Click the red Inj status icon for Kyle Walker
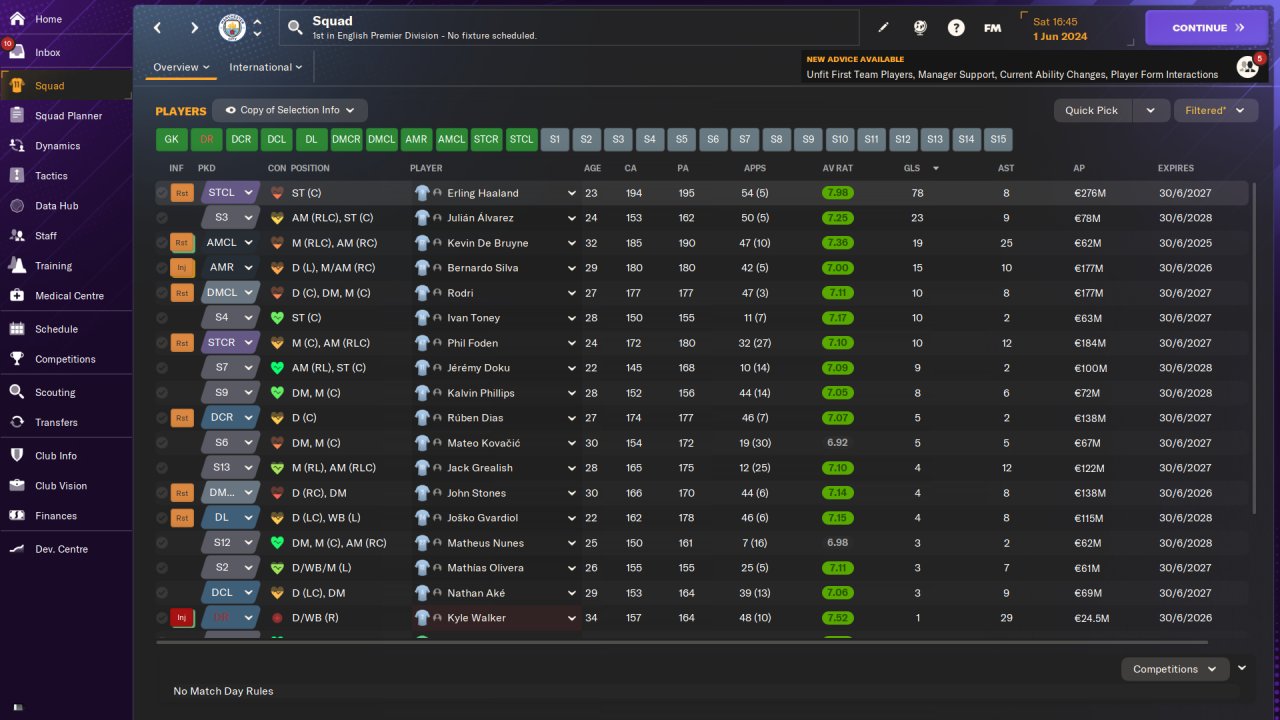This screenshot has height=720, width=1280. [x=182, y=618]
